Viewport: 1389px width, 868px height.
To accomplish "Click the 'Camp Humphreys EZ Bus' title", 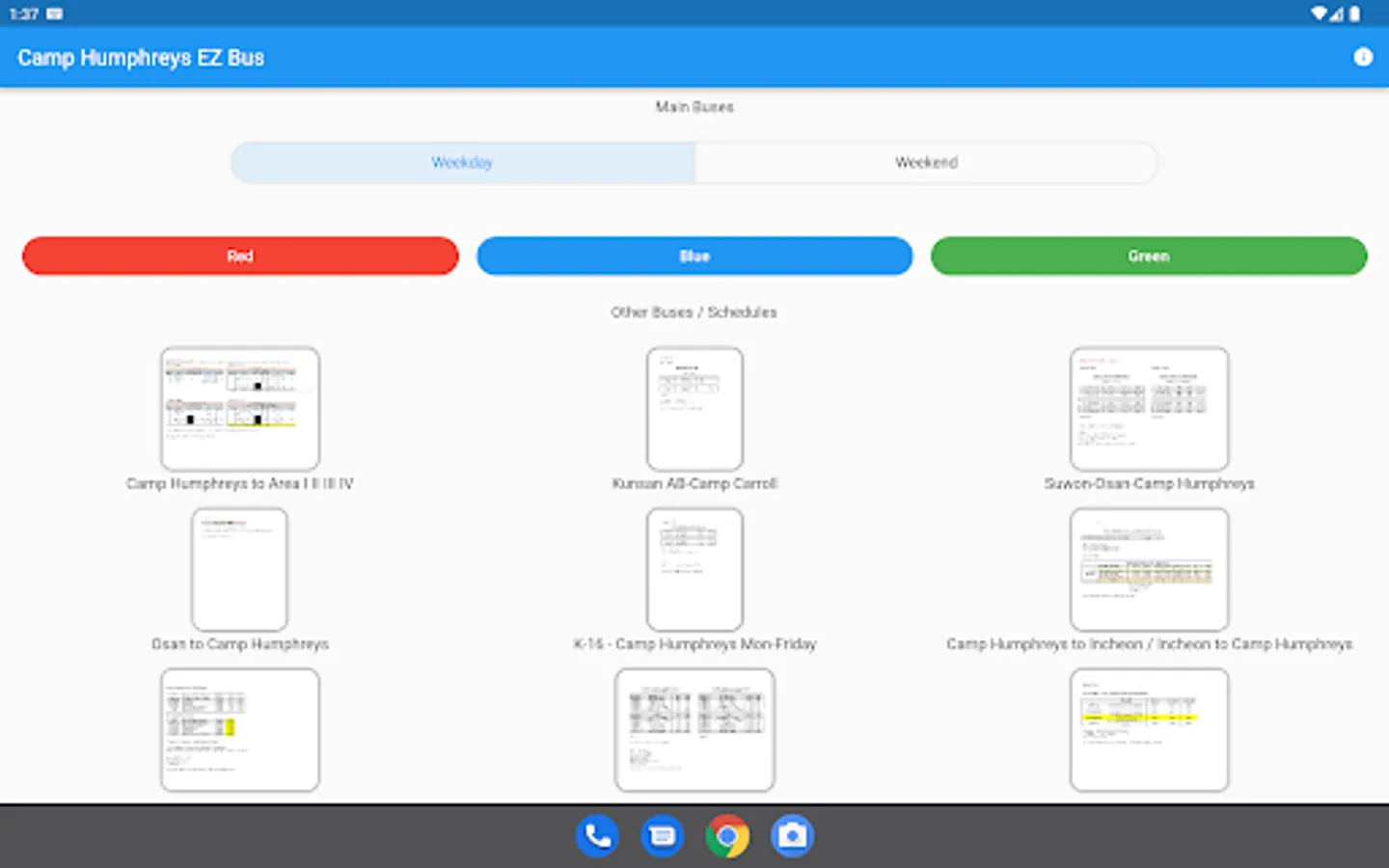I will (141, 58).
